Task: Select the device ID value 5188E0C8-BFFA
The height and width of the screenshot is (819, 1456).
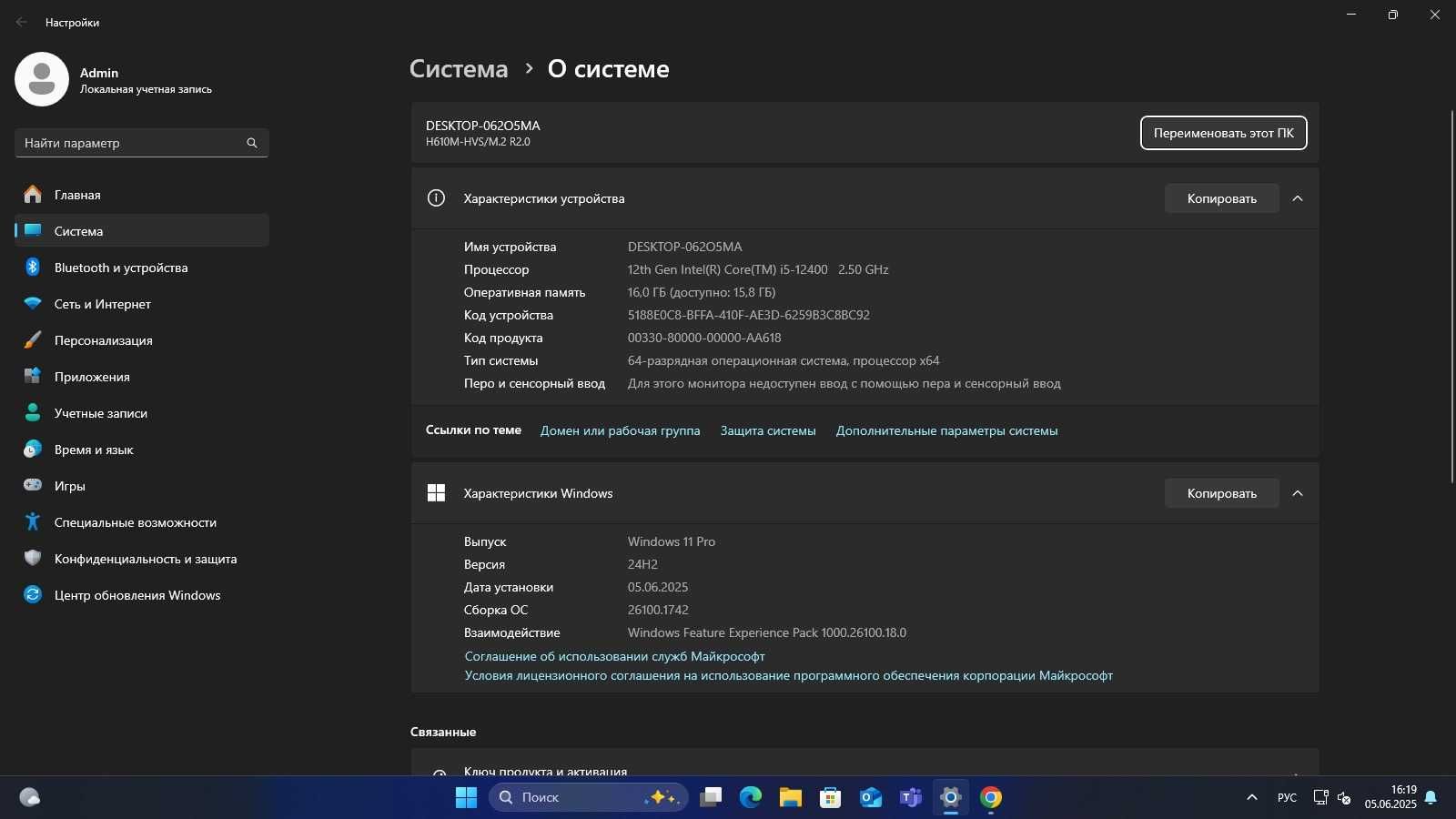Action: (749, 315)
